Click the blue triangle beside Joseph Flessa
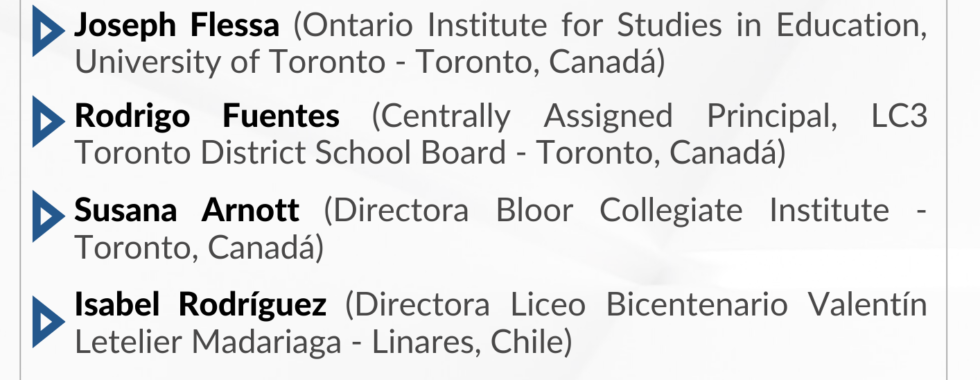 48,31
